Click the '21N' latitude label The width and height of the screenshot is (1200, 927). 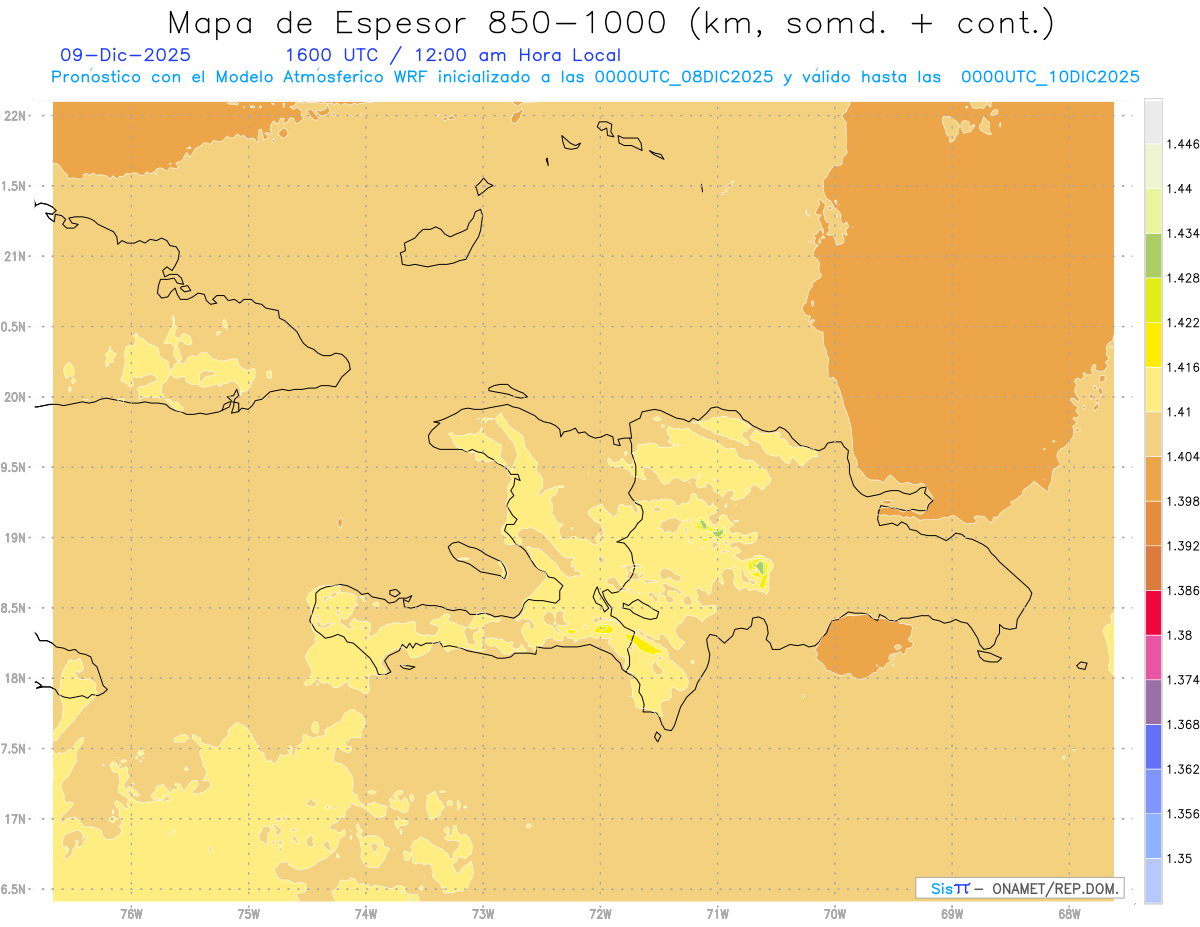click(17, 256)
